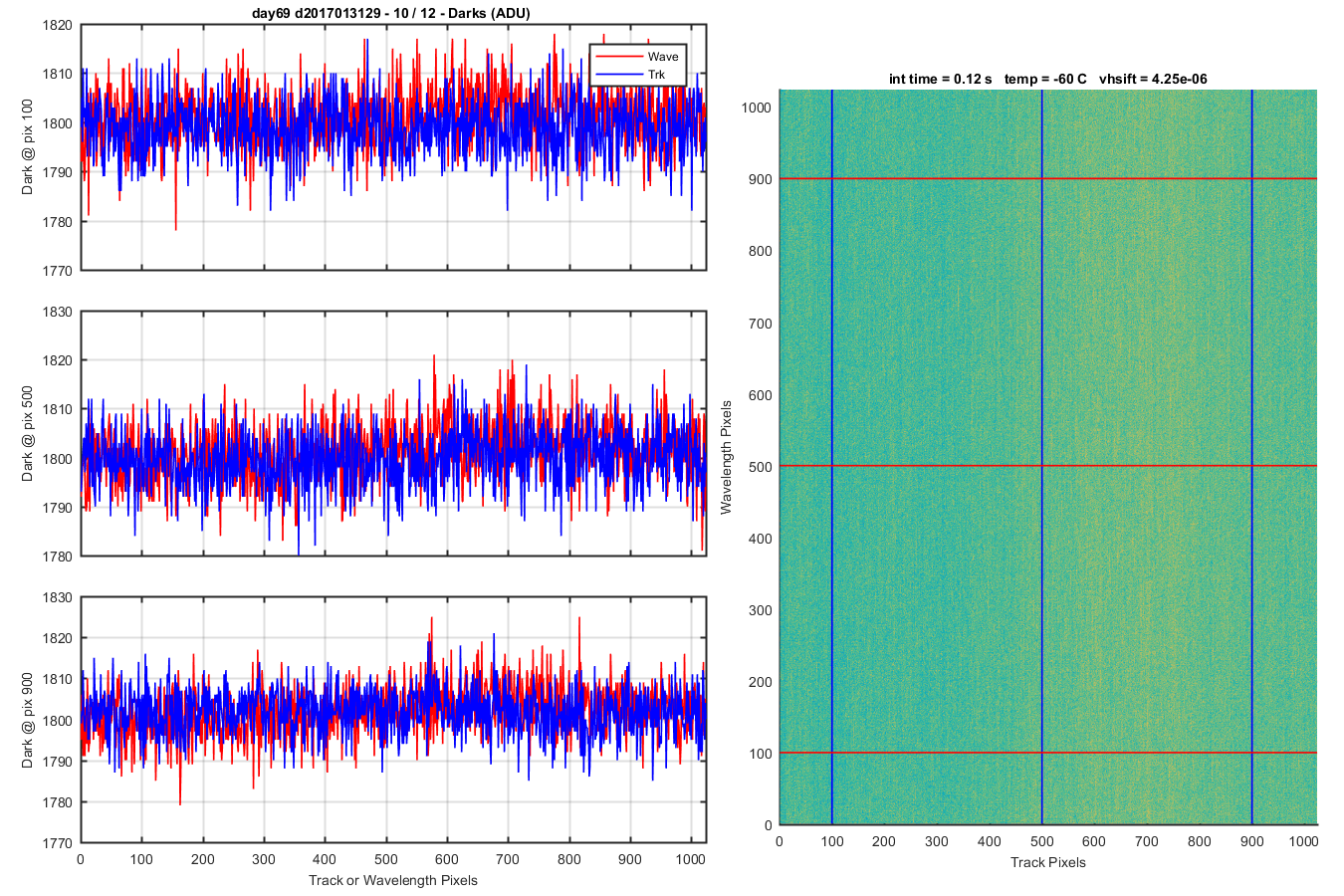Click tick '200' on the Wavelength Pixels axis
Image resolution: width=1344 pixels, height=896 pixels.
pos(761,681)
